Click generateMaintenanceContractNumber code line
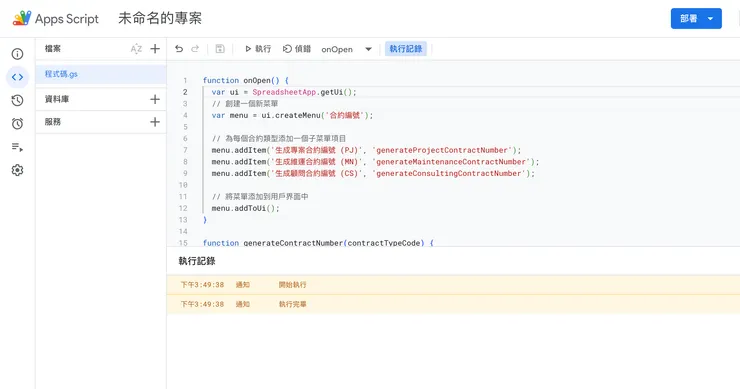The height and width of the screenshot is (389, 740). [x=375, y=161]
